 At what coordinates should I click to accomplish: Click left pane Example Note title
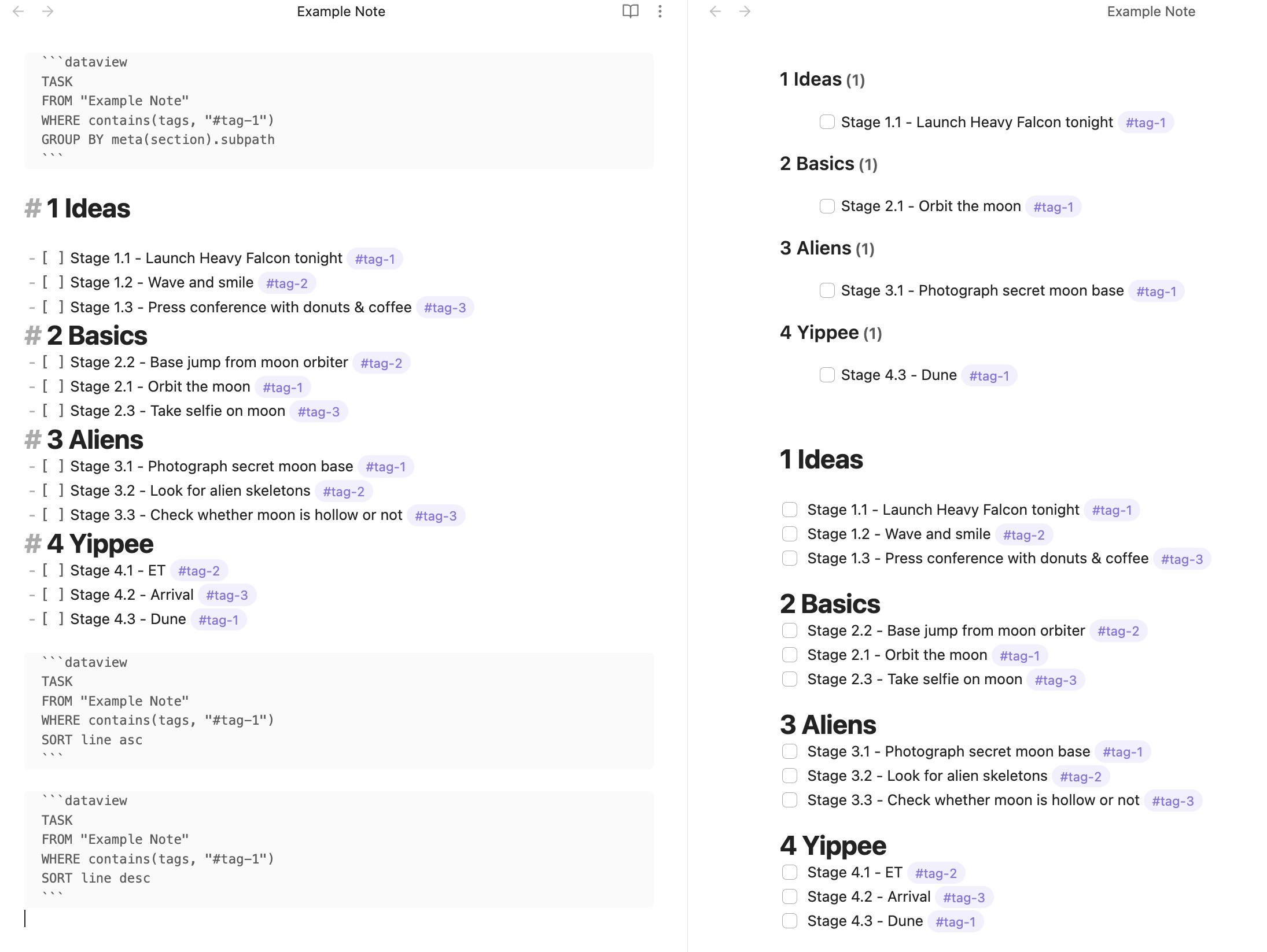341,12
